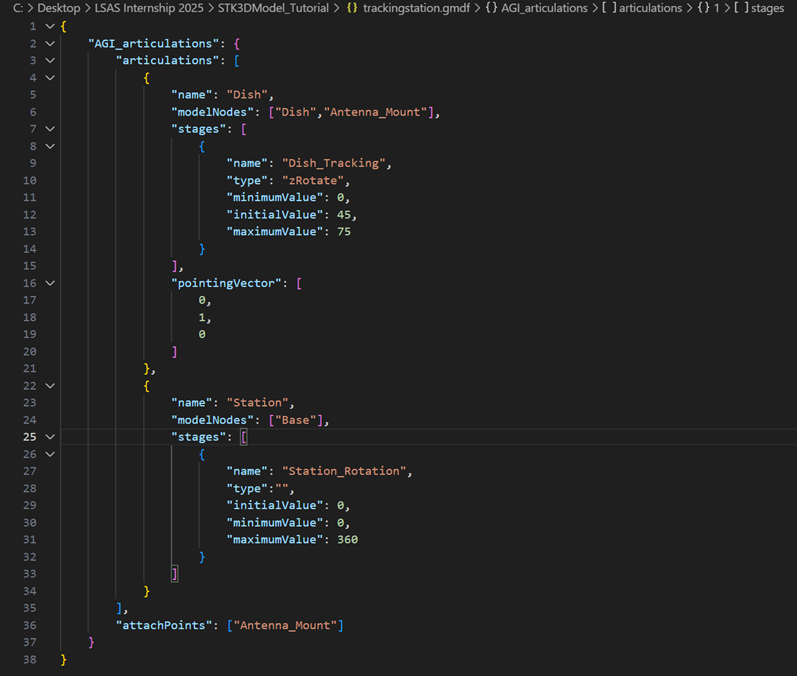The width and height of the screenshot is (797, 676).
Task: Click the highlighted closing bracket on line 33
Action: [174, 574]
